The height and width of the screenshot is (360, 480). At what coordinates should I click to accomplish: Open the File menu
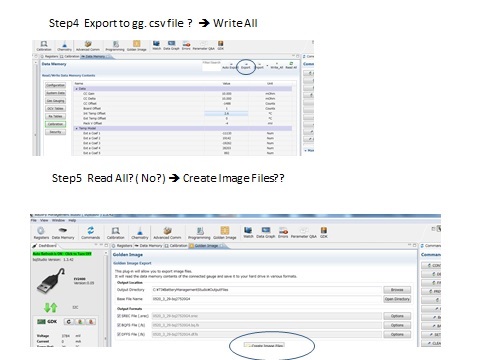pyautogui.click(x=34, y=220)
